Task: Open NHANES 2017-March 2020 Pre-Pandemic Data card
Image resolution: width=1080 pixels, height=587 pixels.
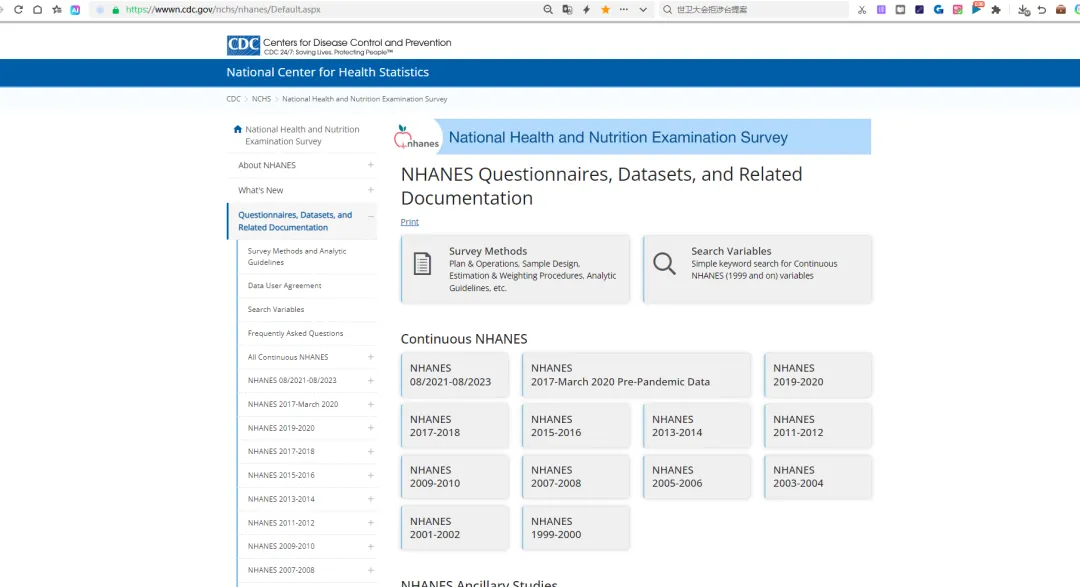Action: pyautogui.click(x=636, y=375)
